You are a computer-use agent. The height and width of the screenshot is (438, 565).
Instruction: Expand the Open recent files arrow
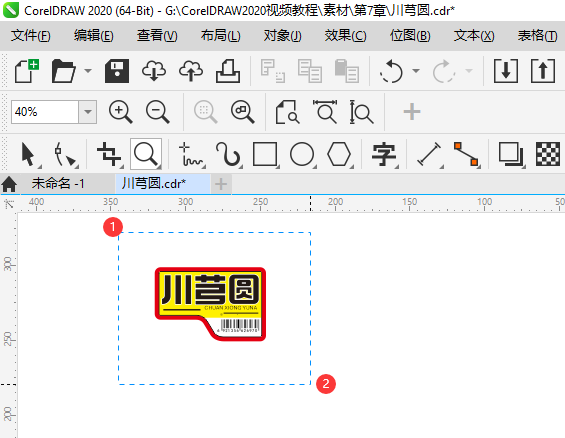[88, 71]
